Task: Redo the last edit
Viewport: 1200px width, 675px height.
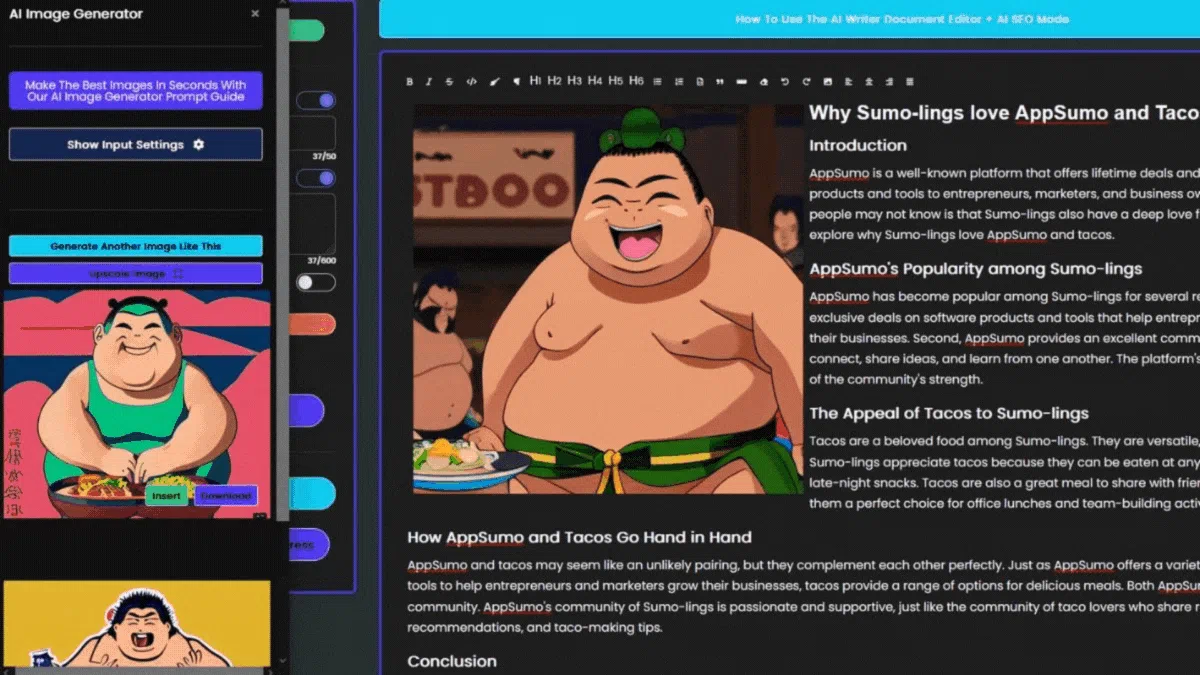Action: click(x=806, y=81)
